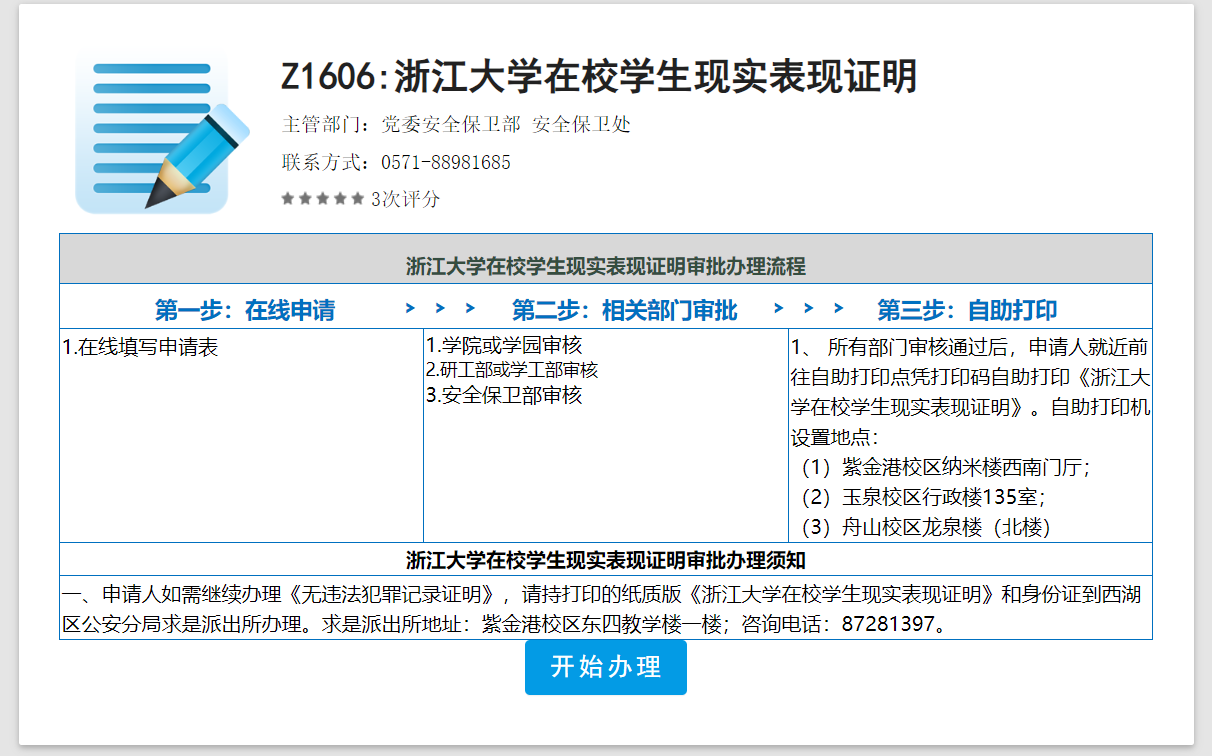Viewport: 1212px width, 756px height.
Task: Click the section header ending in 审批办理须知
Action: click(606, 560)
